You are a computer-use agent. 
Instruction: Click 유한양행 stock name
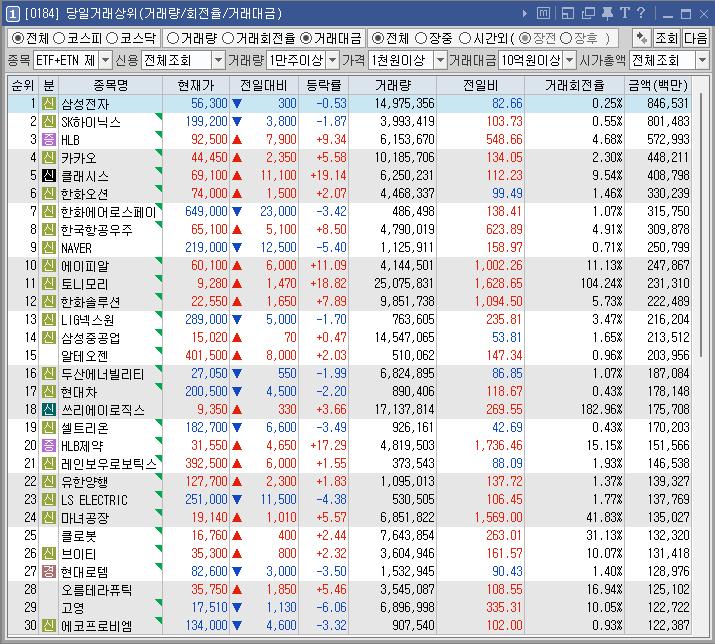point(84,482)
